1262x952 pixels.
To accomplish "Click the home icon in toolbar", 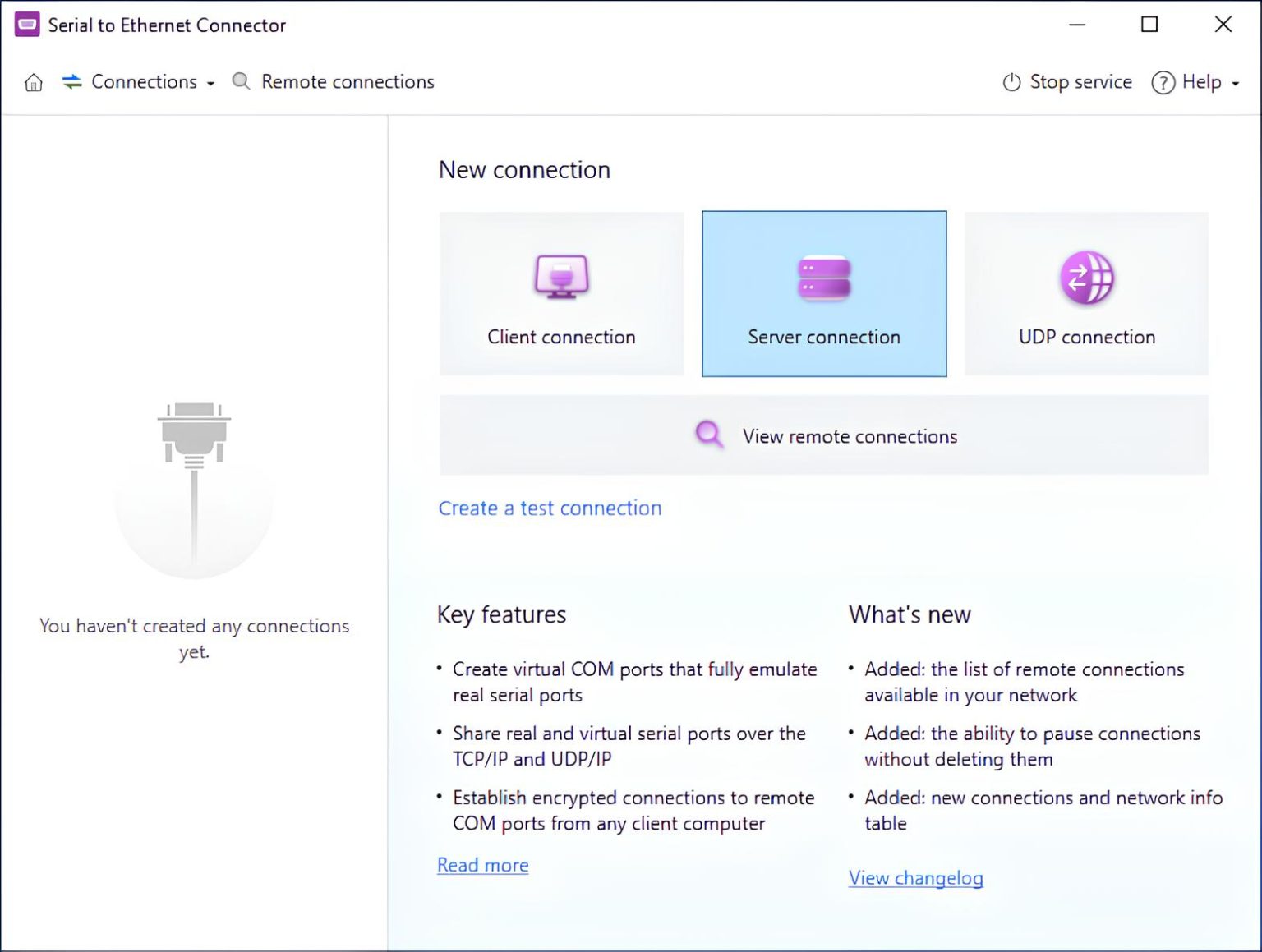I will 34,82.
